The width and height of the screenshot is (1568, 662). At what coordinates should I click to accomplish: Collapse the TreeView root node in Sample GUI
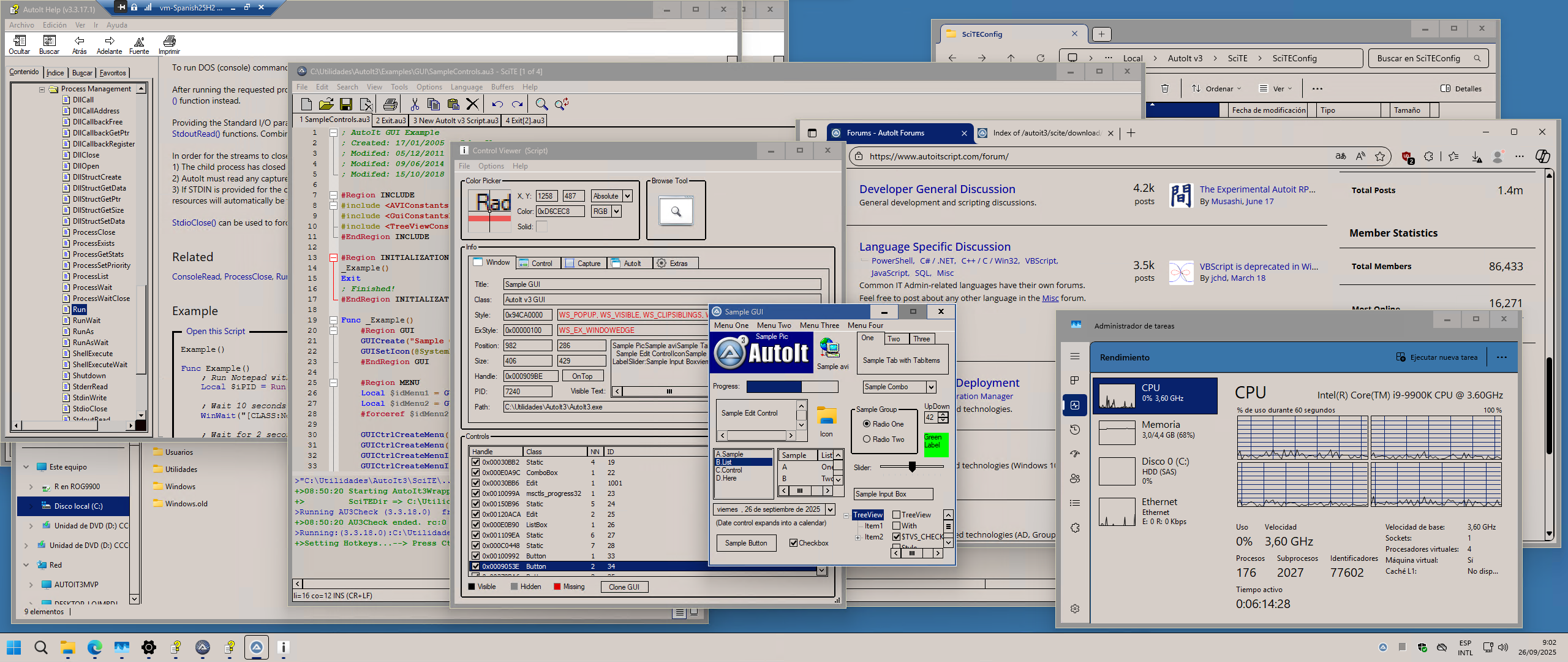[x=846, y=516]
